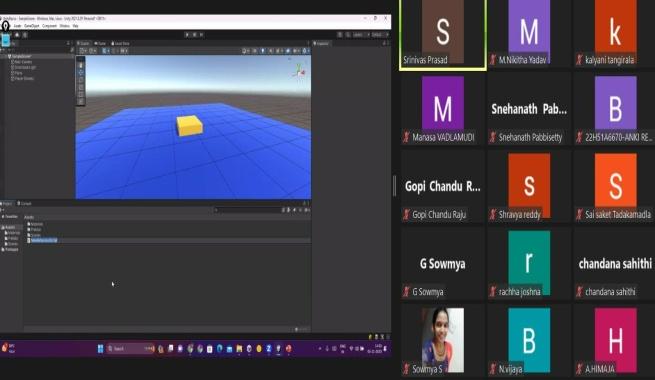The height and width of the screenshot is (380, 655).
Task: Open the Layout dropdown in toolbar
Action: tap(378, 35)
